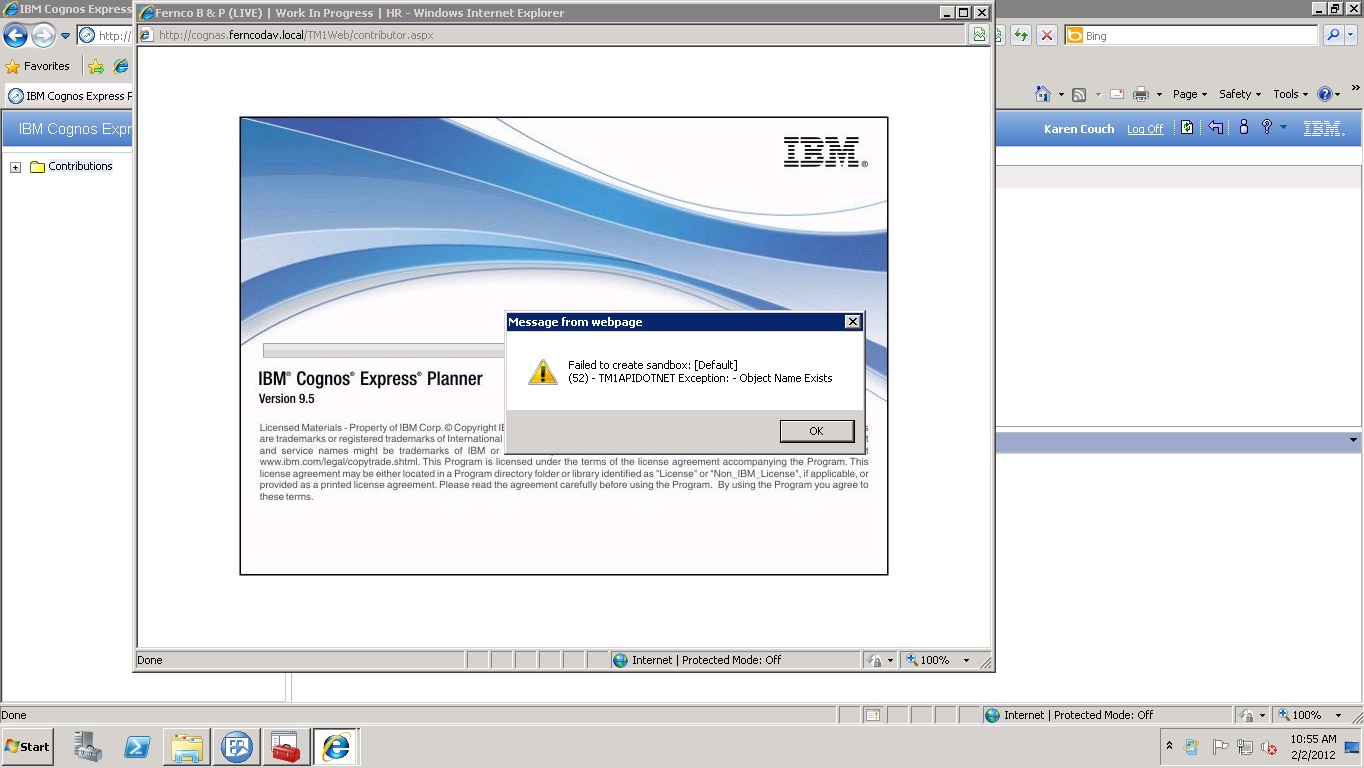The image size is (1364, 768).
Task: Click the Bing search box
Action: coord(1192,36)
